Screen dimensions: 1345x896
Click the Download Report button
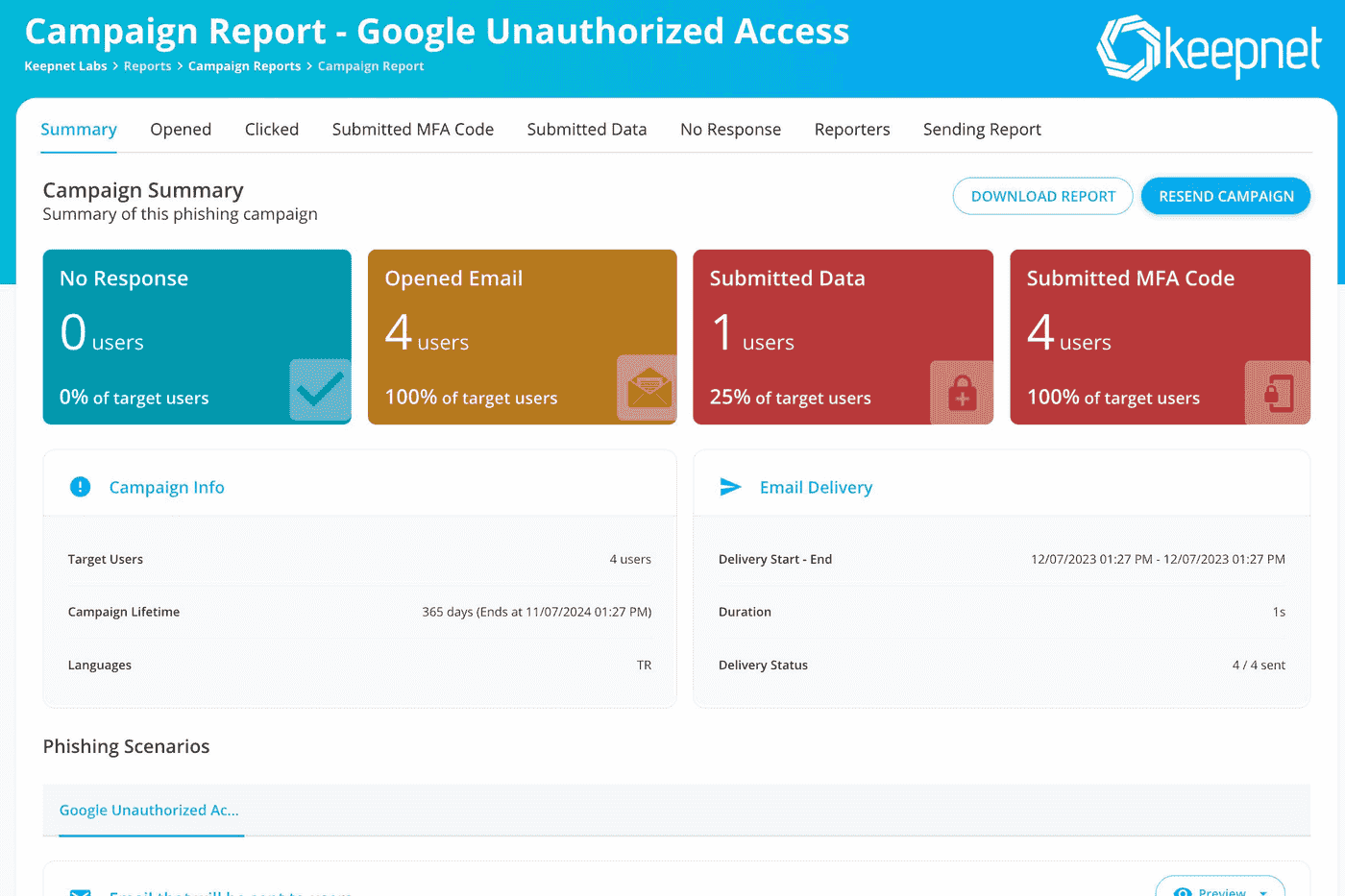pos(1043,196)
